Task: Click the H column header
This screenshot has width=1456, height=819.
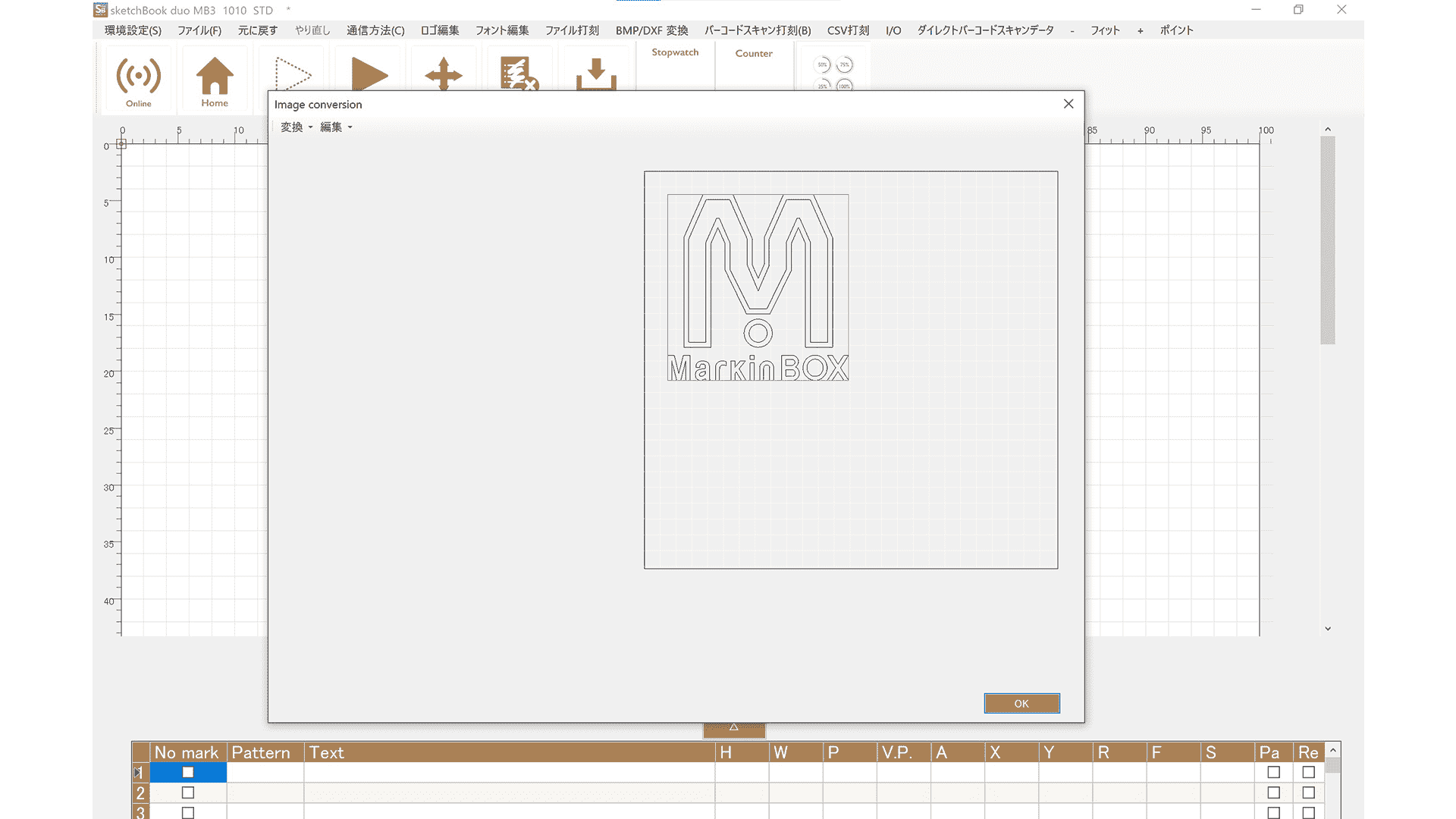Action: (742, 752)
